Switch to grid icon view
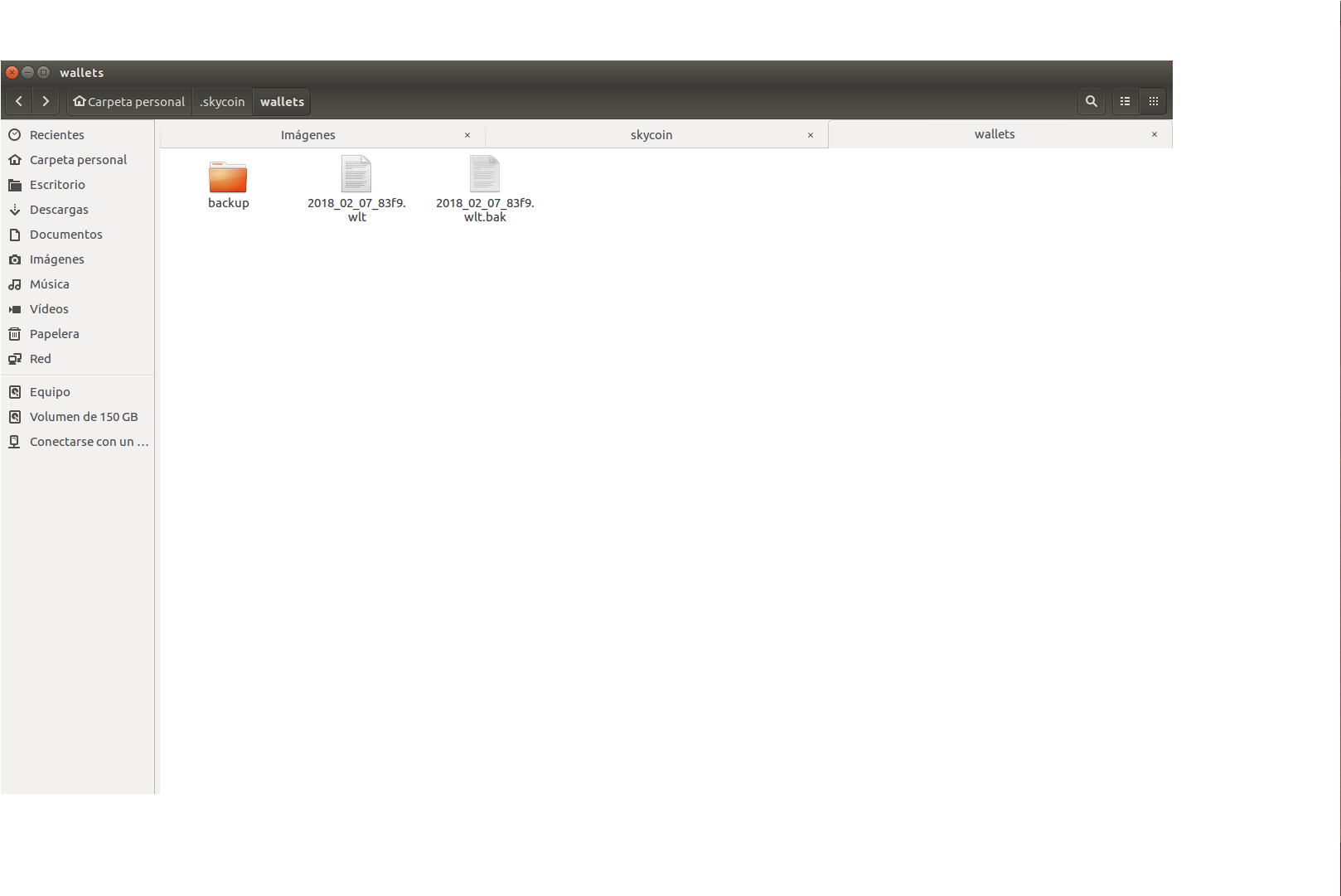Image resolution: width=1341 pixels, height=896 pixels. click(1153, 101)
